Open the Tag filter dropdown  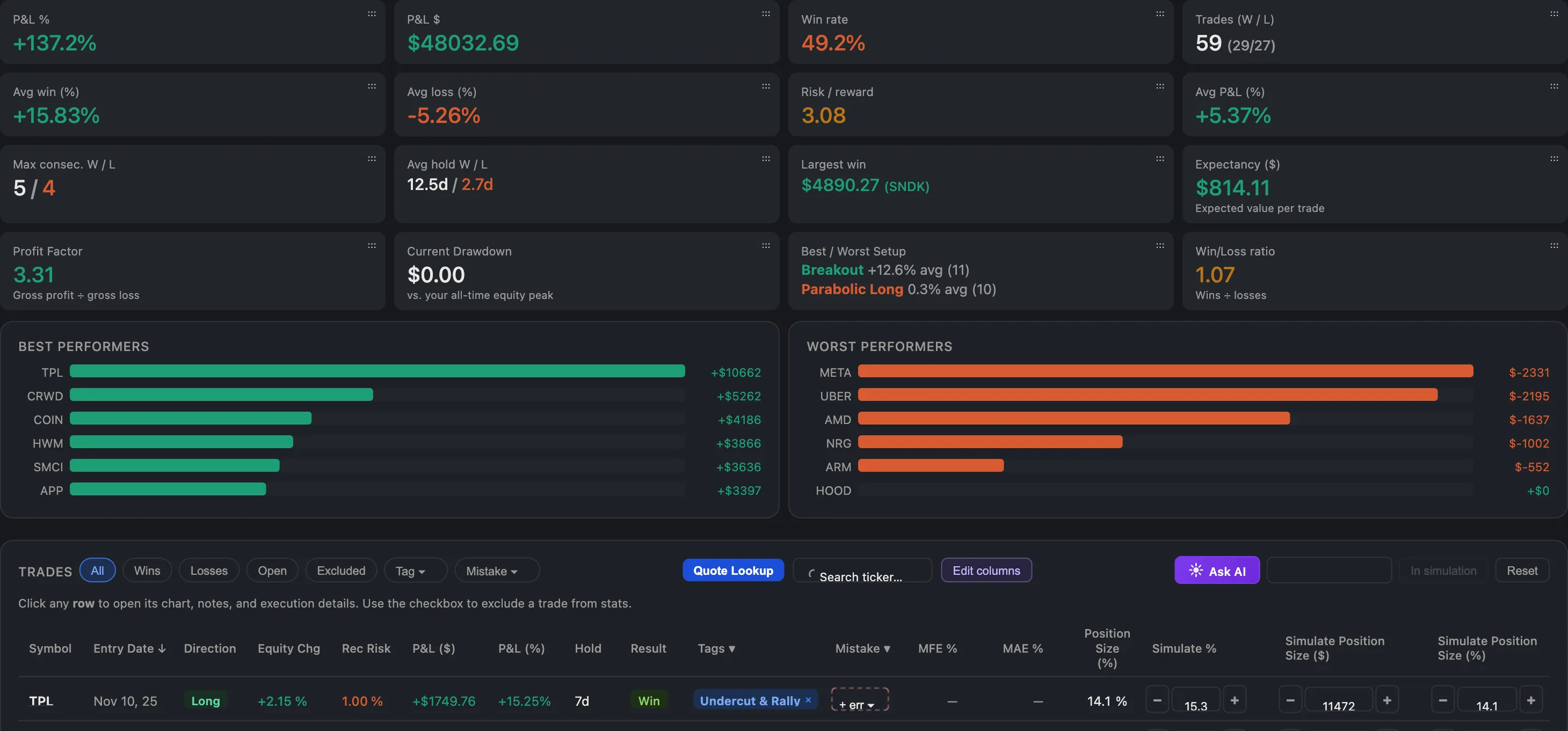click(416, 571)
